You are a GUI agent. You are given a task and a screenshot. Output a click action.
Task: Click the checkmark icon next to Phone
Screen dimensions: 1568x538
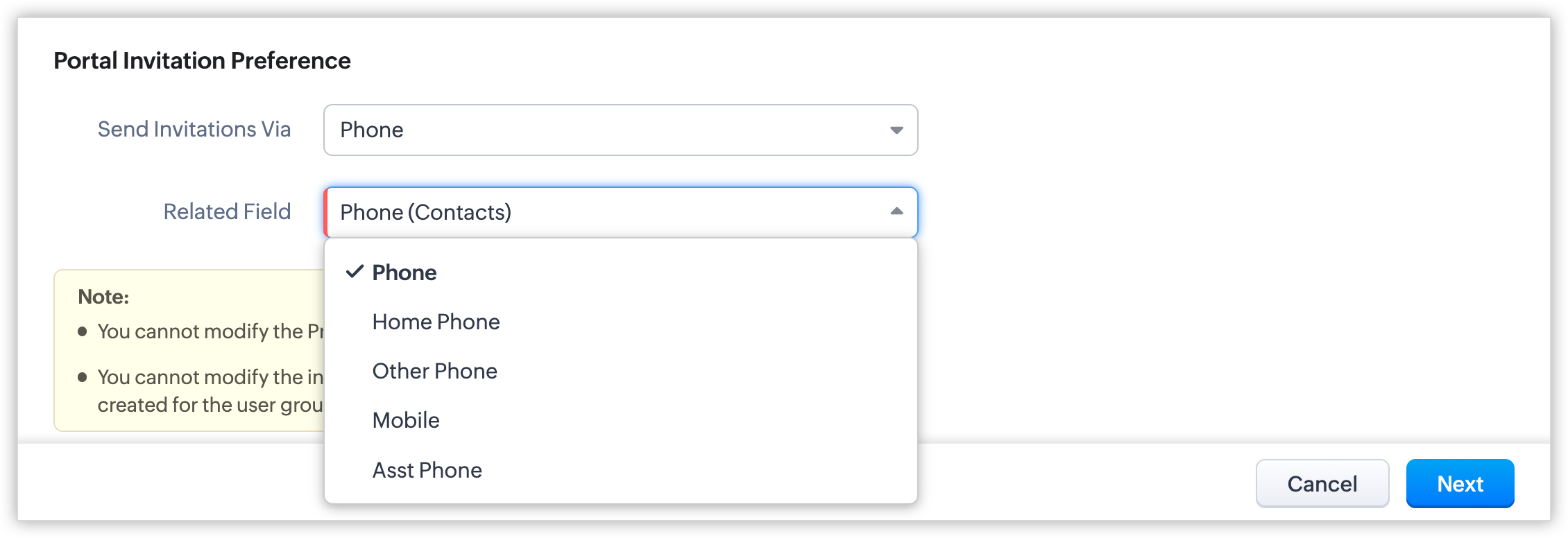(x=355, y=272)
